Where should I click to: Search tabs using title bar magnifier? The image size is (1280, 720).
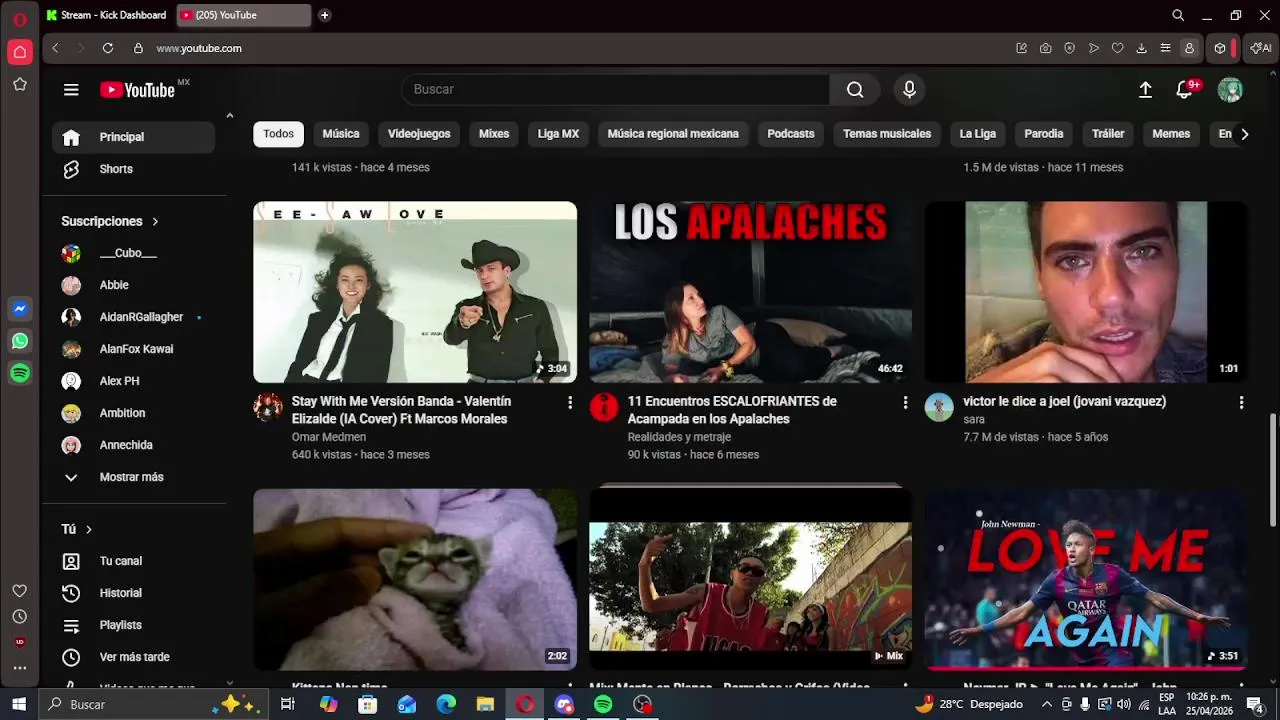[1178, 15]
